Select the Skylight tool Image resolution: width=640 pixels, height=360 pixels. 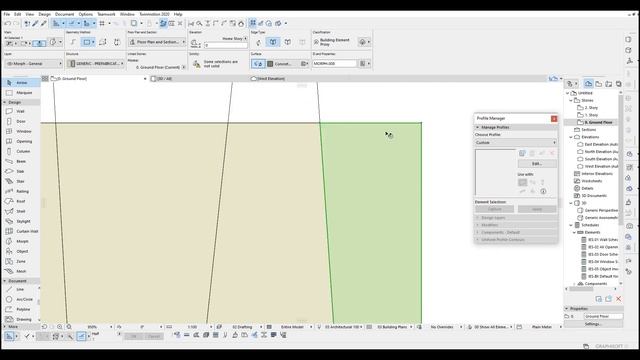[x=21, y=221]
